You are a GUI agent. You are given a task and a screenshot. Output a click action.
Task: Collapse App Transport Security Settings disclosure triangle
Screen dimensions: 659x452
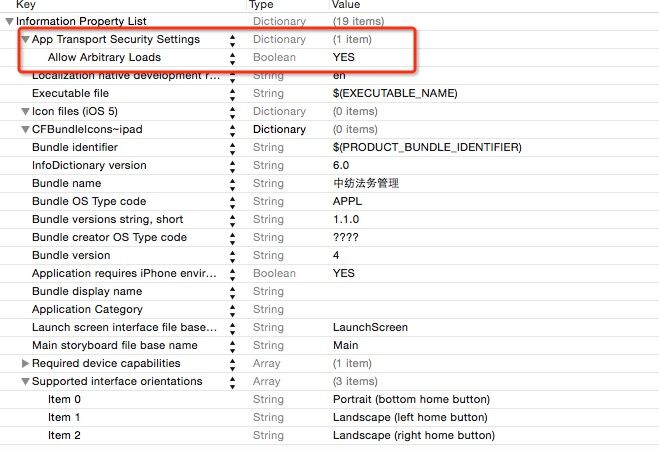[x=25, y=39]
